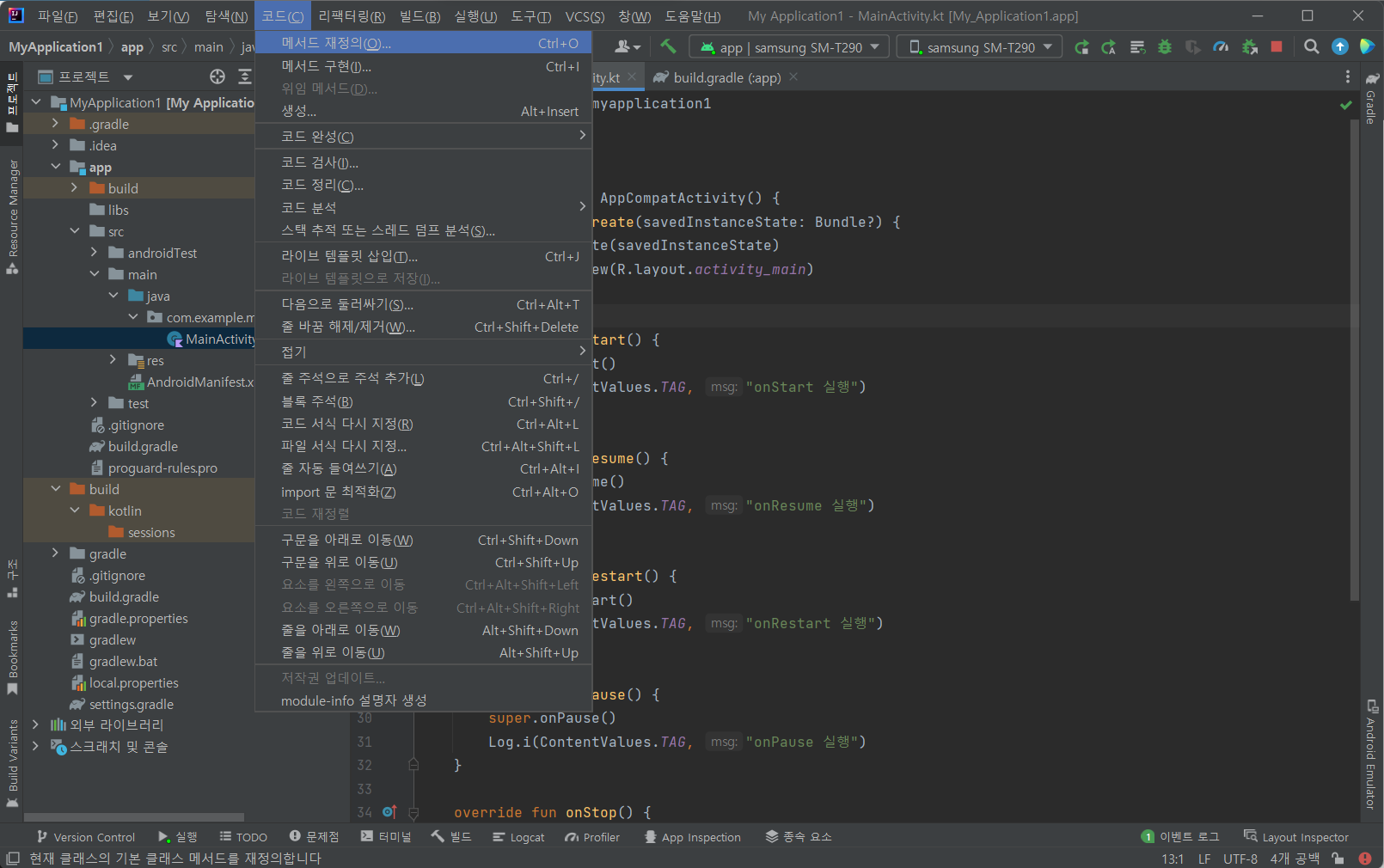Toggle the read-only lock in status bar
This screenshot has width=1384, height=868.
click(1338, 859)
